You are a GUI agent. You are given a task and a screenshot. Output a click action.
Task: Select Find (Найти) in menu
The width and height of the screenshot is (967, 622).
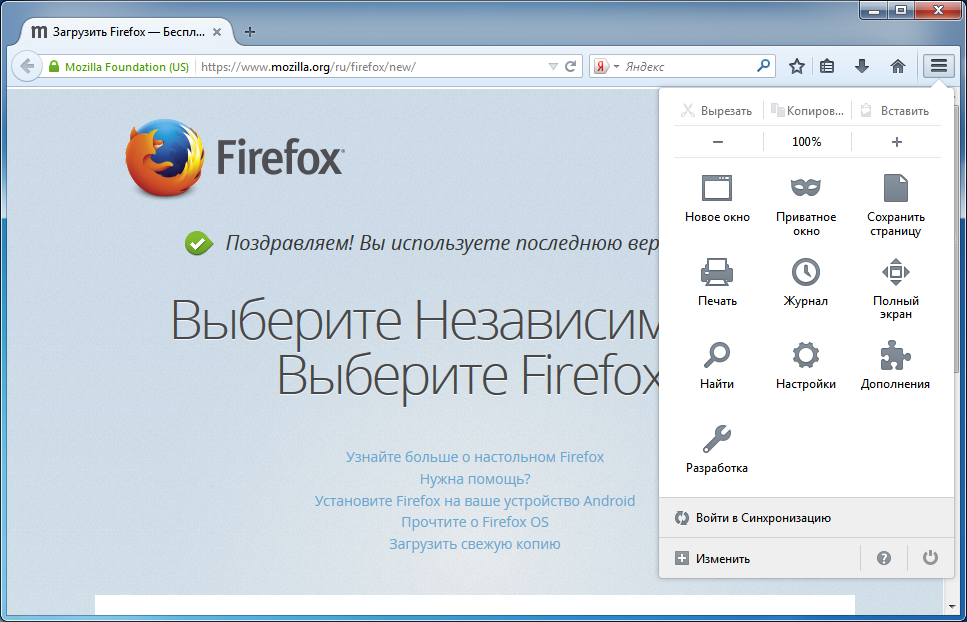coord(717,365)
